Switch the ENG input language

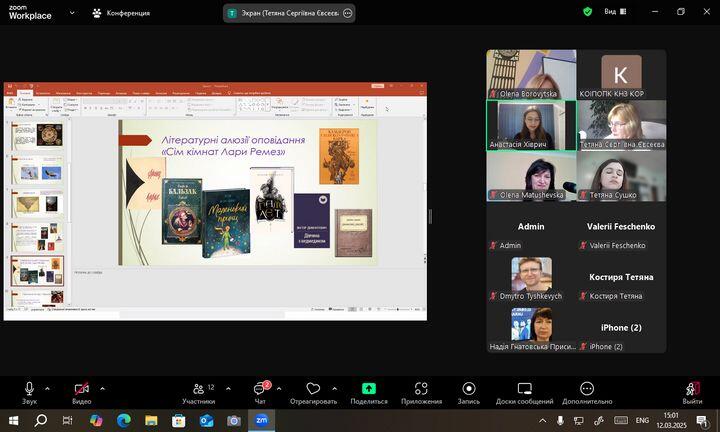[x=642, y=420]
